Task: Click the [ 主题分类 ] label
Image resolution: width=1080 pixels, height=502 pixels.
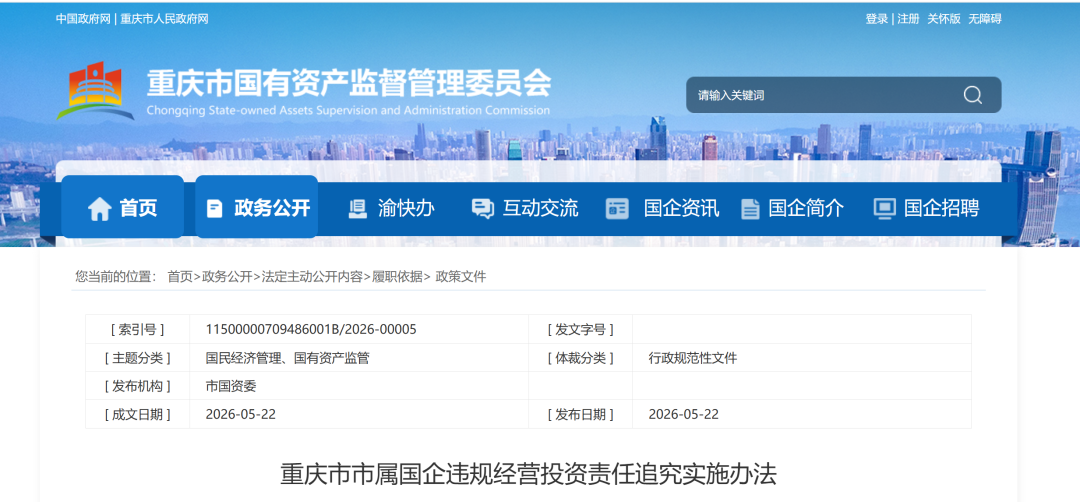Action: [138, 358]
